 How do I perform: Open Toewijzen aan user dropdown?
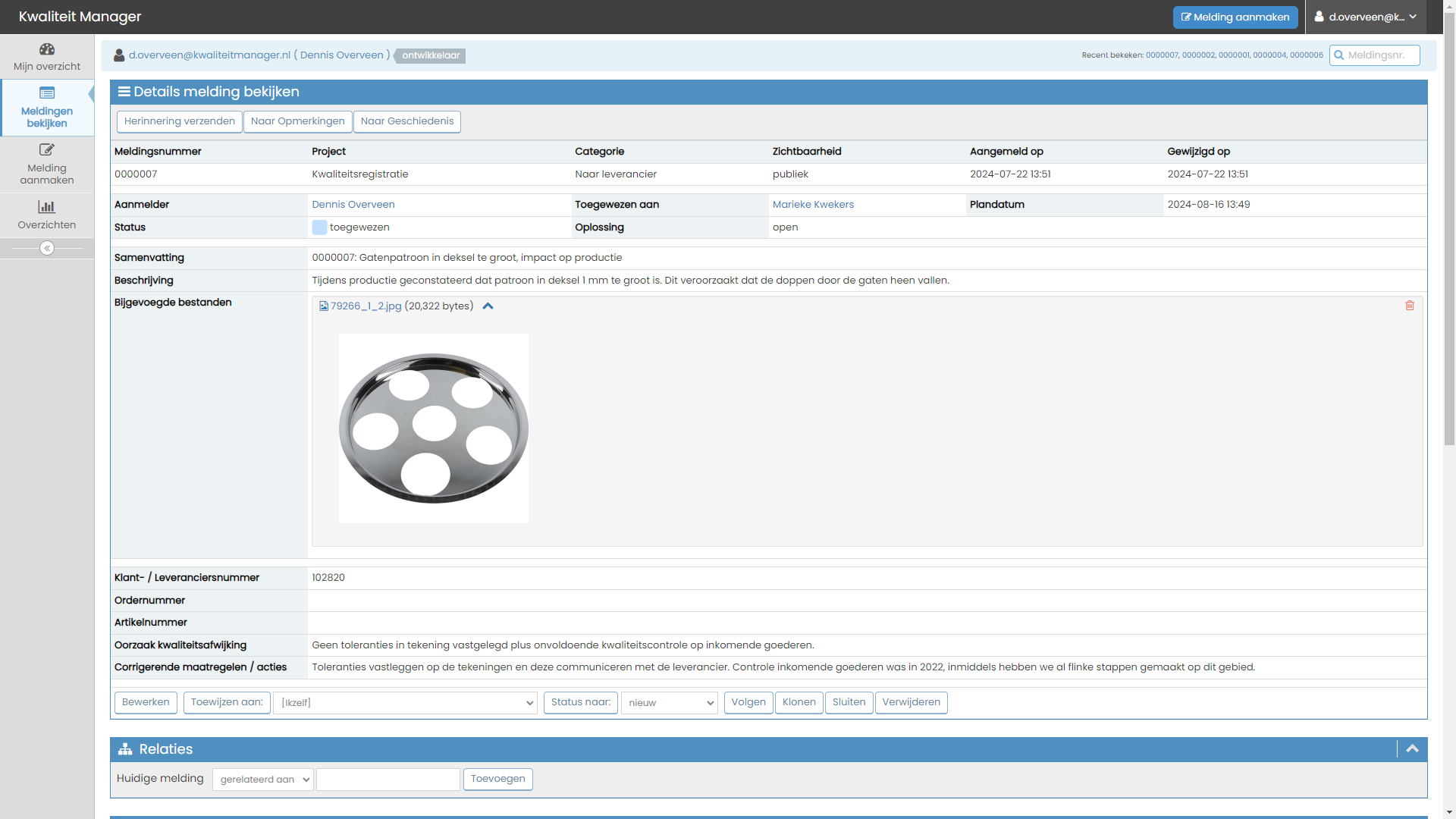pyautogui.click(x=405, y=703)
